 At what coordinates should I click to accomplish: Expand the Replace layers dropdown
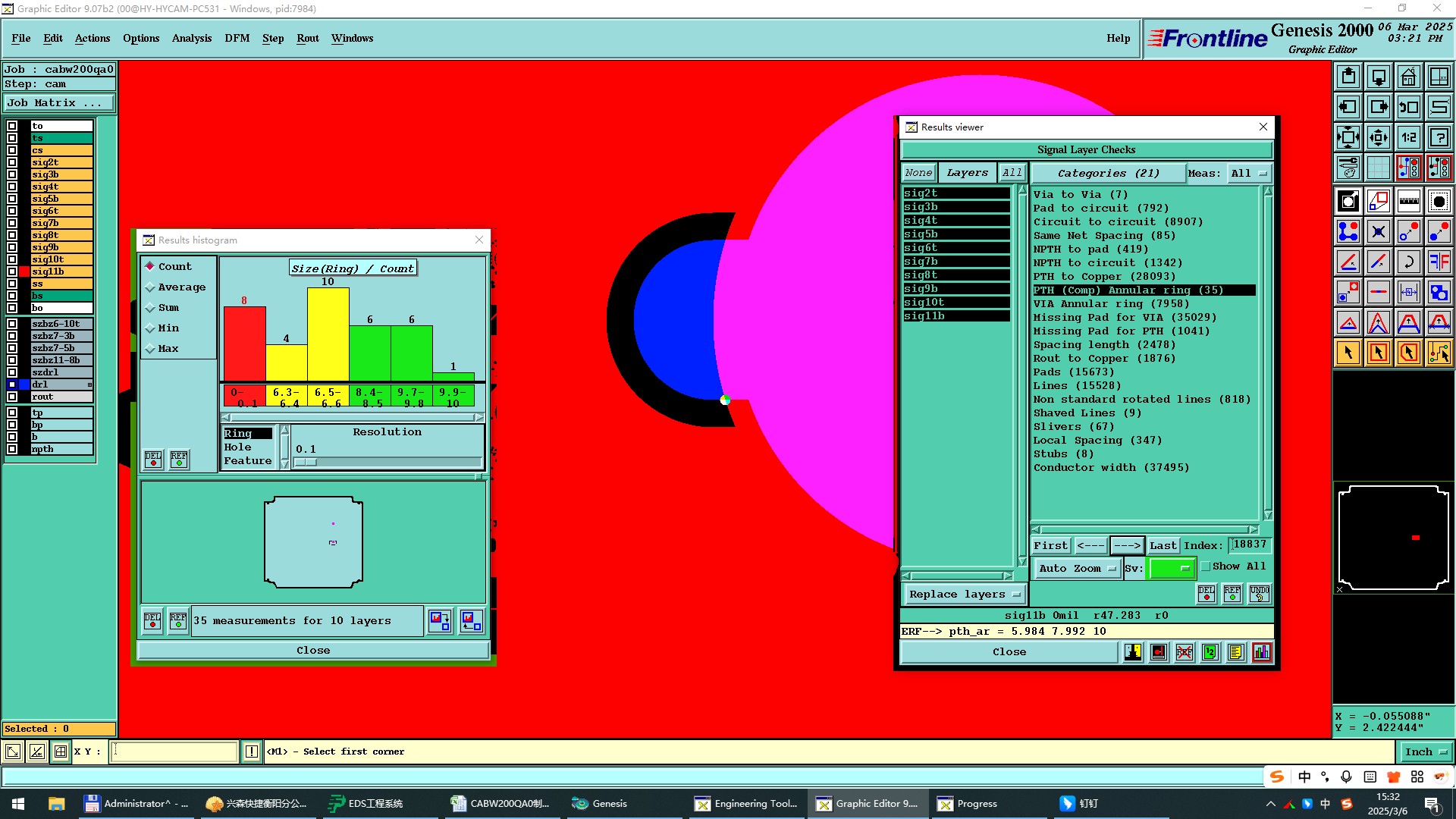(x=964, y=595)
